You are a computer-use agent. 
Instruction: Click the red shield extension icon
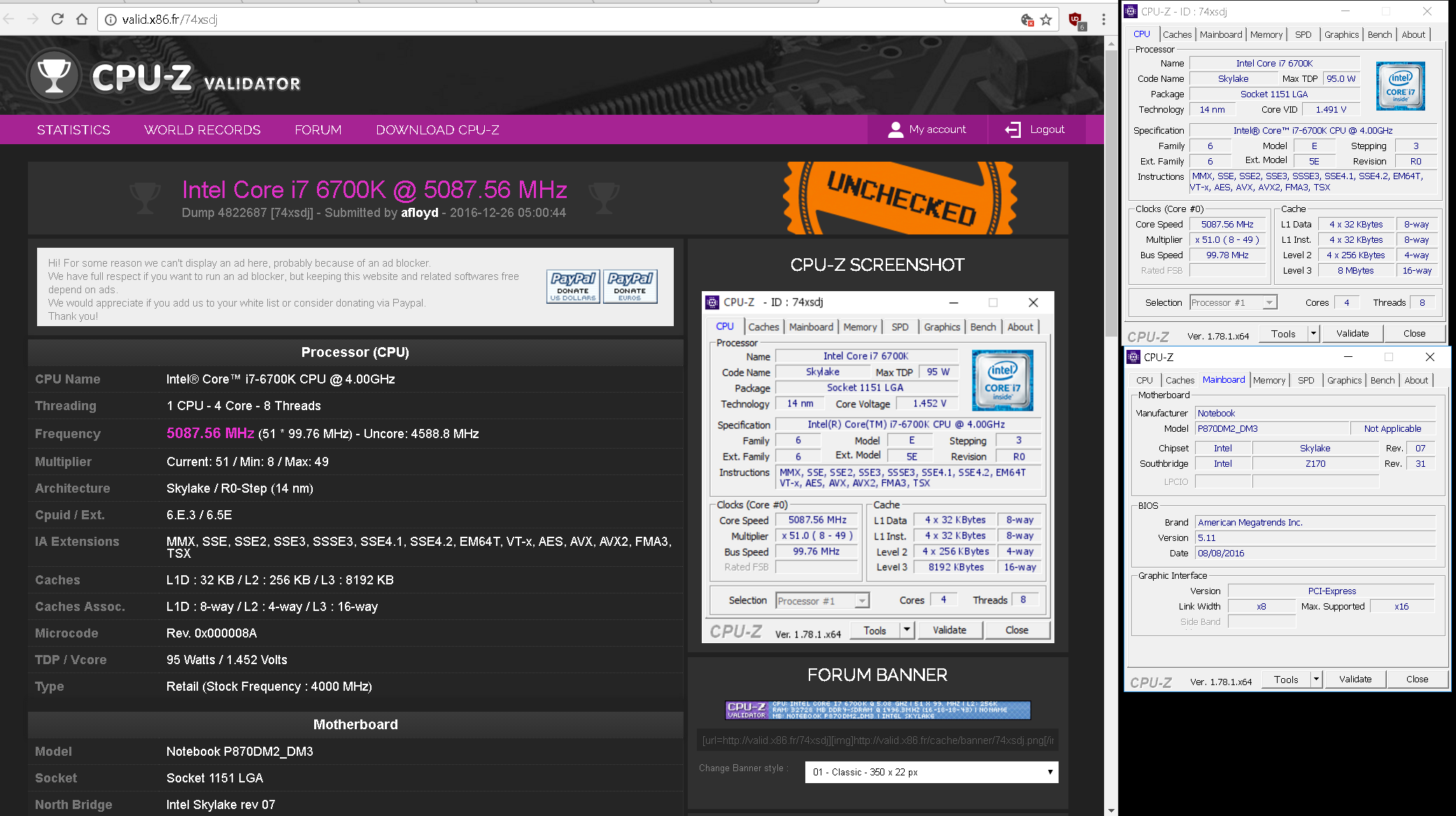coord(1076,20)
